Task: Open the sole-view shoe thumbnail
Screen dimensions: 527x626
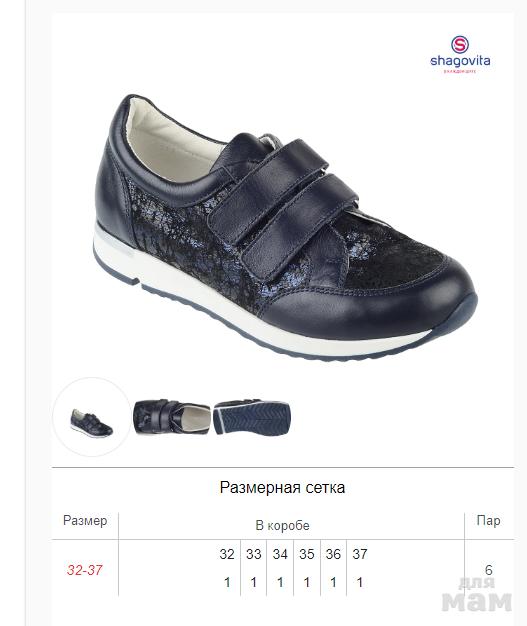Action: 252,418
